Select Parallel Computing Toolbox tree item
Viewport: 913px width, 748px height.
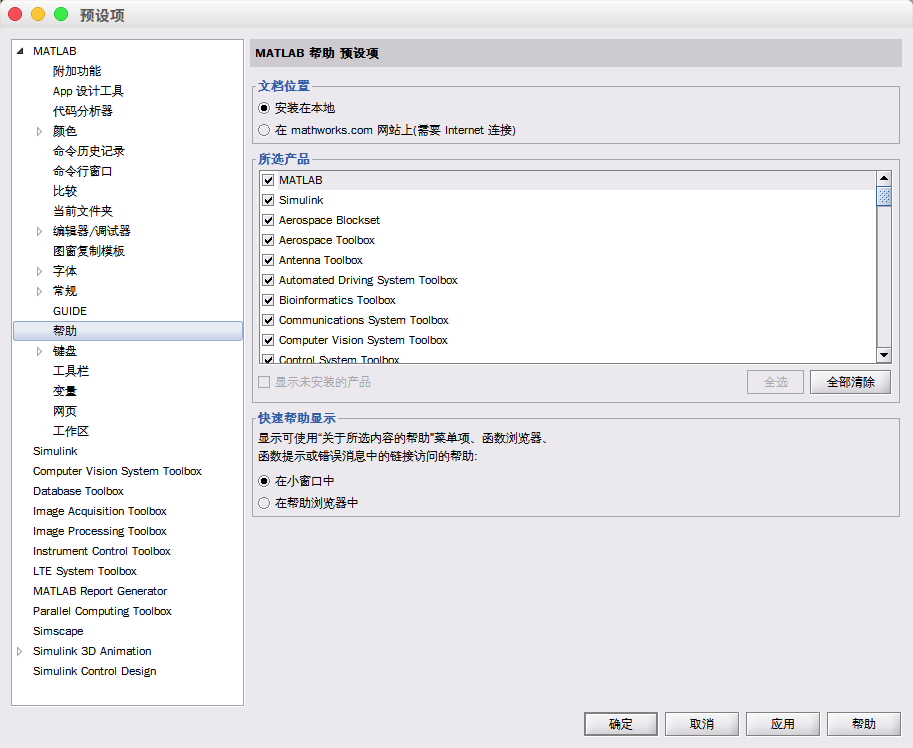pyautogui.click(x=102, y=611)
